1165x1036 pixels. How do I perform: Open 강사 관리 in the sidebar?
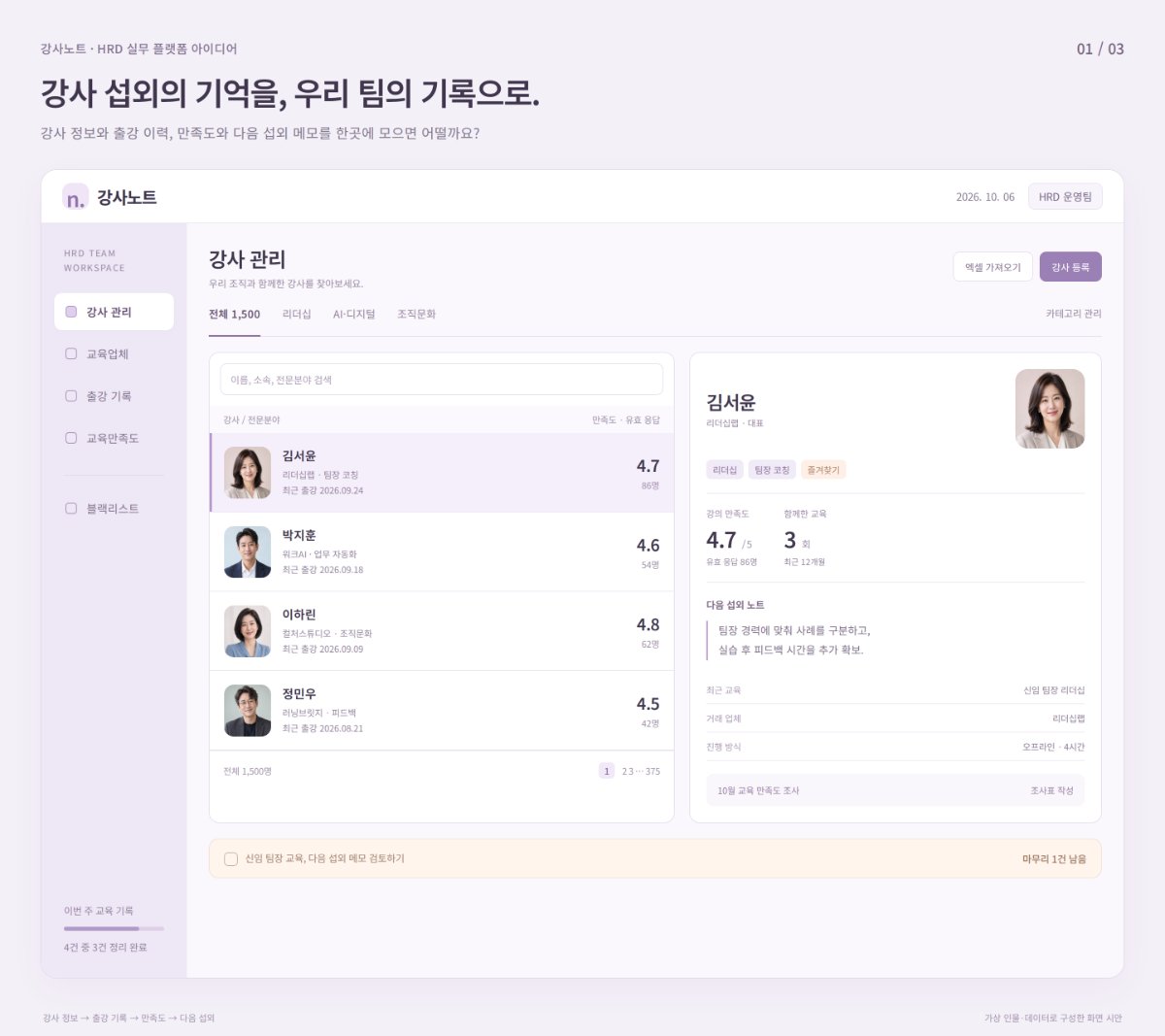(114, 312)
